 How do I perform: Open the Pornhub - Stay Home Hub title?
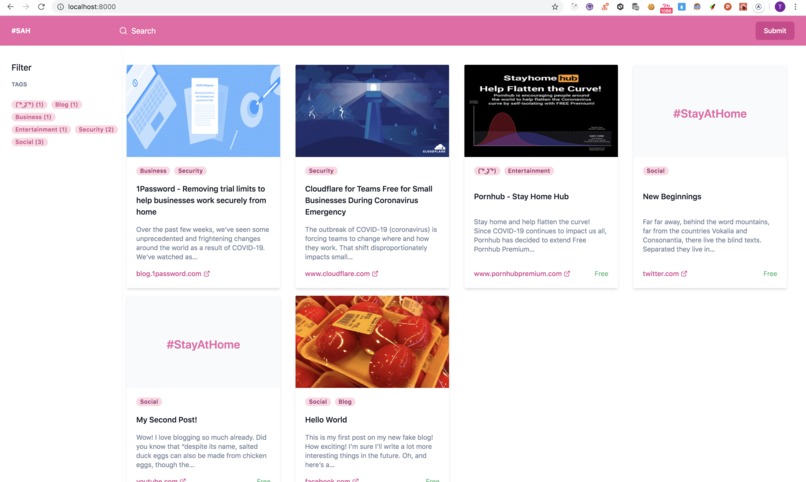pyautogui.click(x=521, y=196)
